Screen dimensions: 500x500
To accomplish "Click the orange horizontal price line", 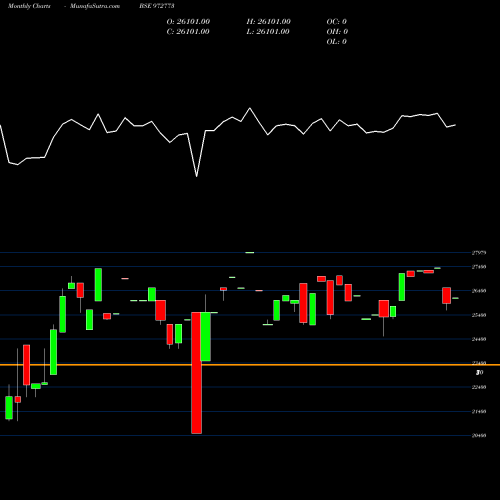I will 250,365.
